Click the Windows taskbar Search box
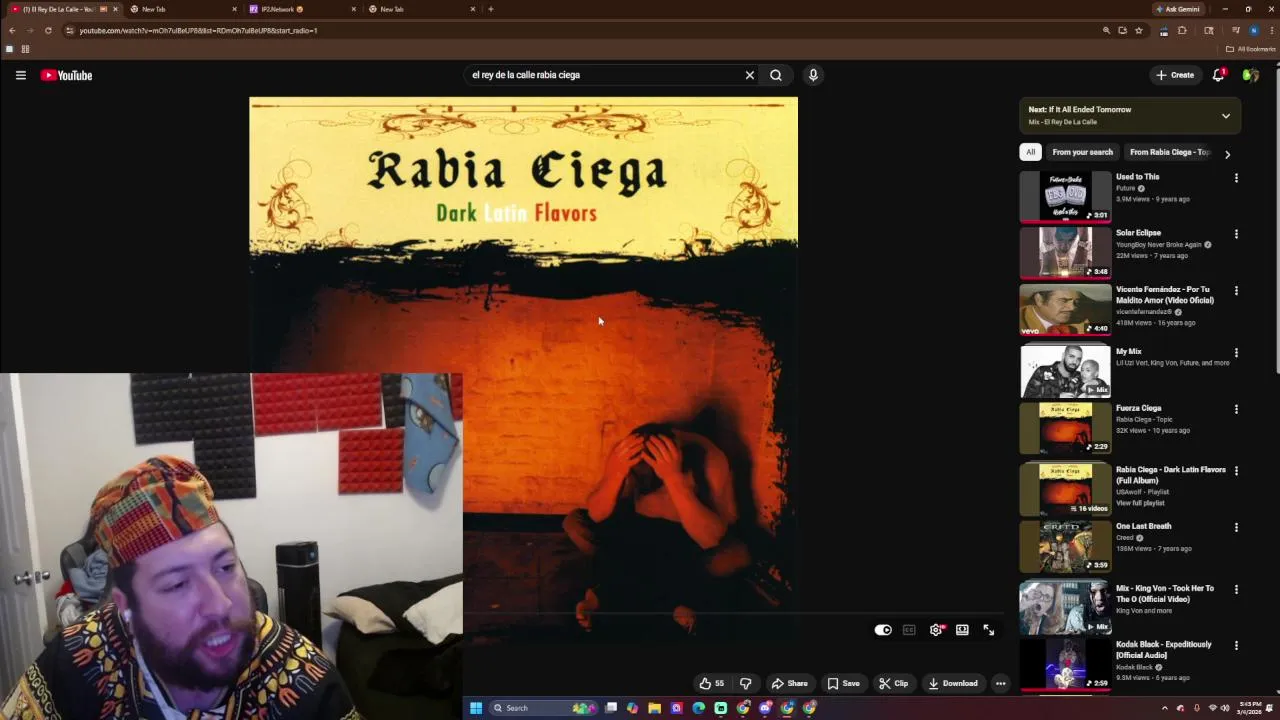Screen dimensions: 1280x720 [x=542, y=708]
